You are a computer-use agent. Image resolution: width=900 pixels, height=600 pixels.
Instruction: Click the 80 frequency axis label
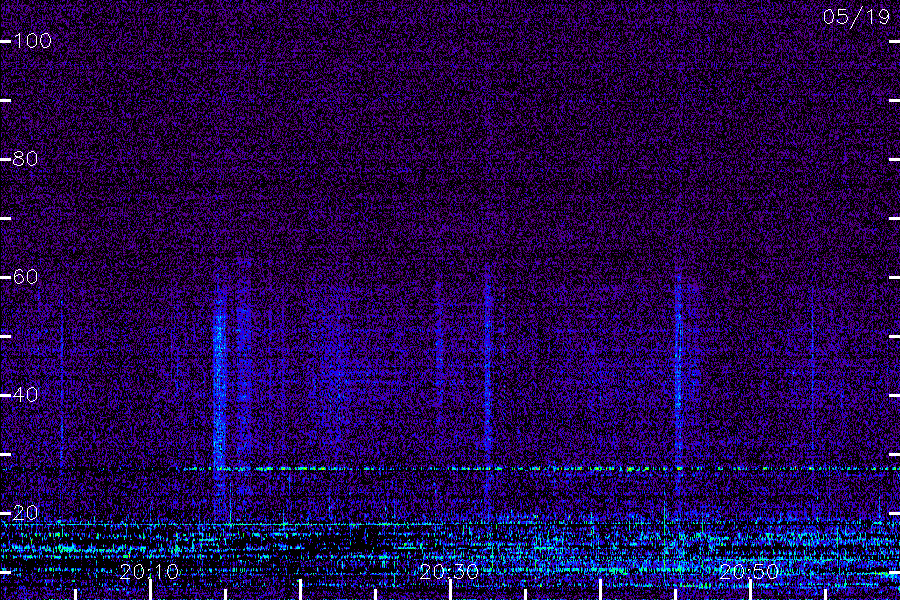pos(25,158)
